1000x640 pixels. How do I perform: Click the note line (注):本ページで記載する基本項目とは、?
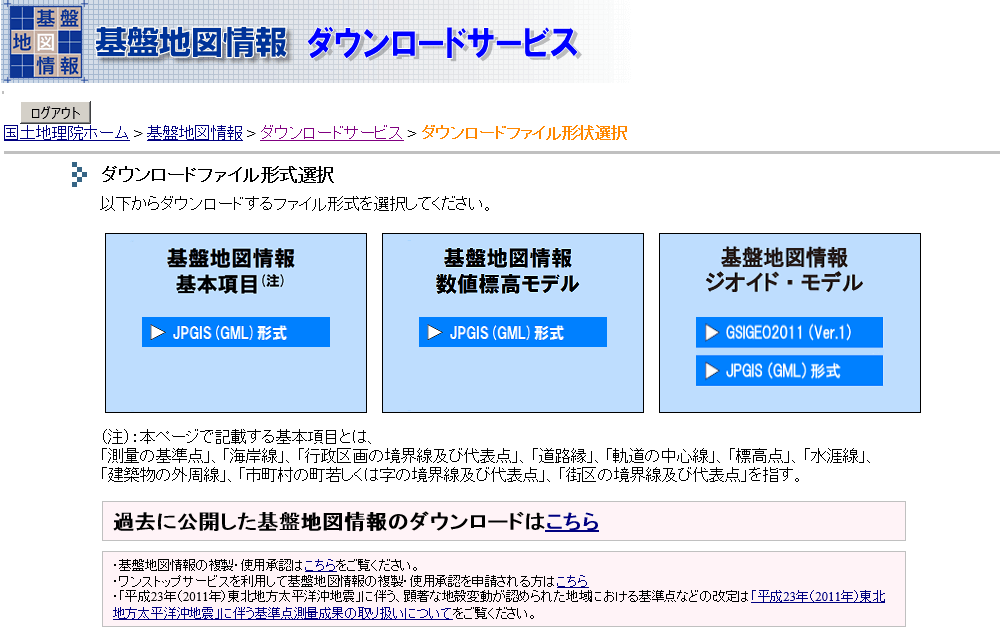[237, 437]
